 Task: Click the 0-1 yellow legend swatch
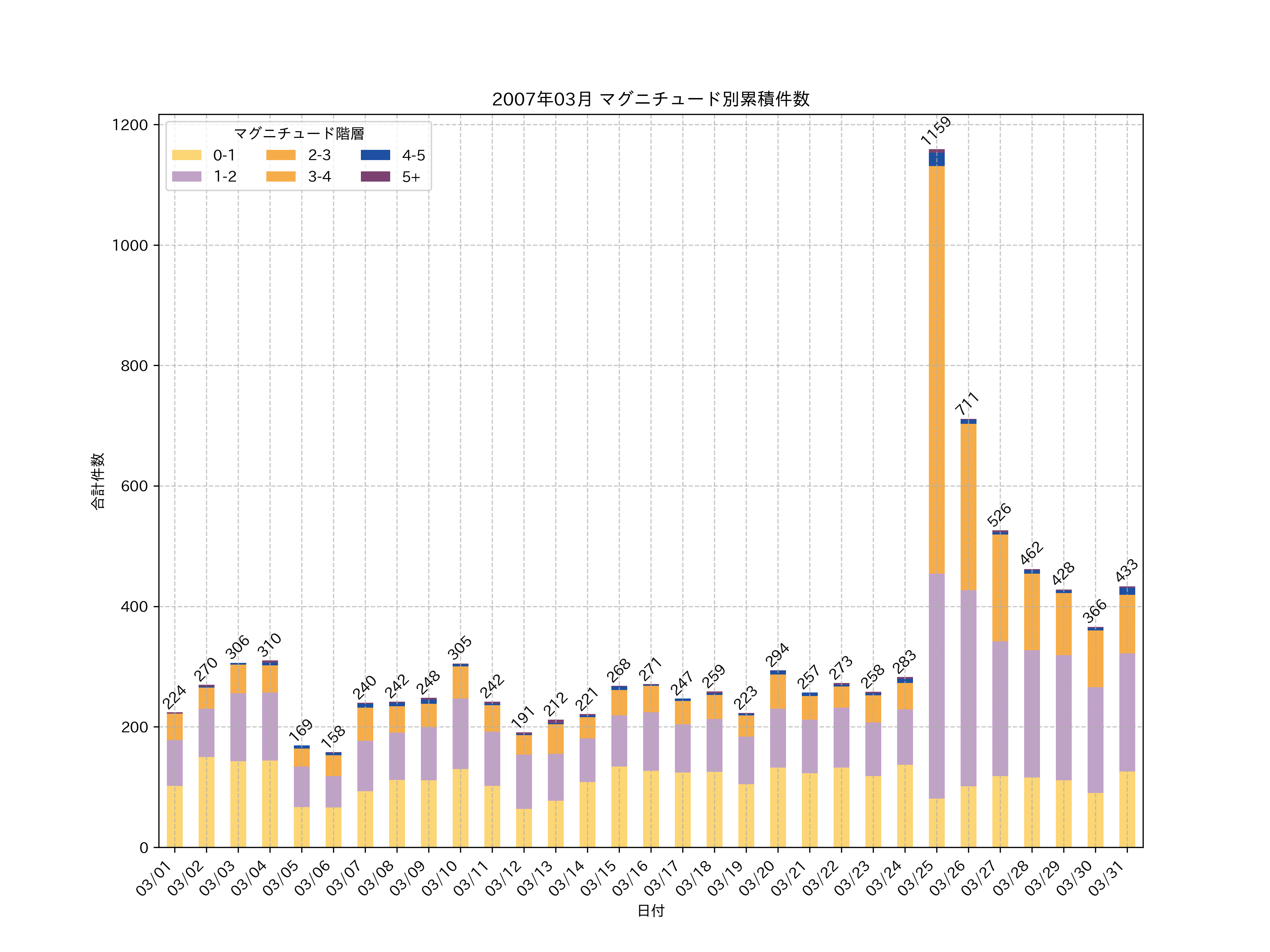[187, 155]
